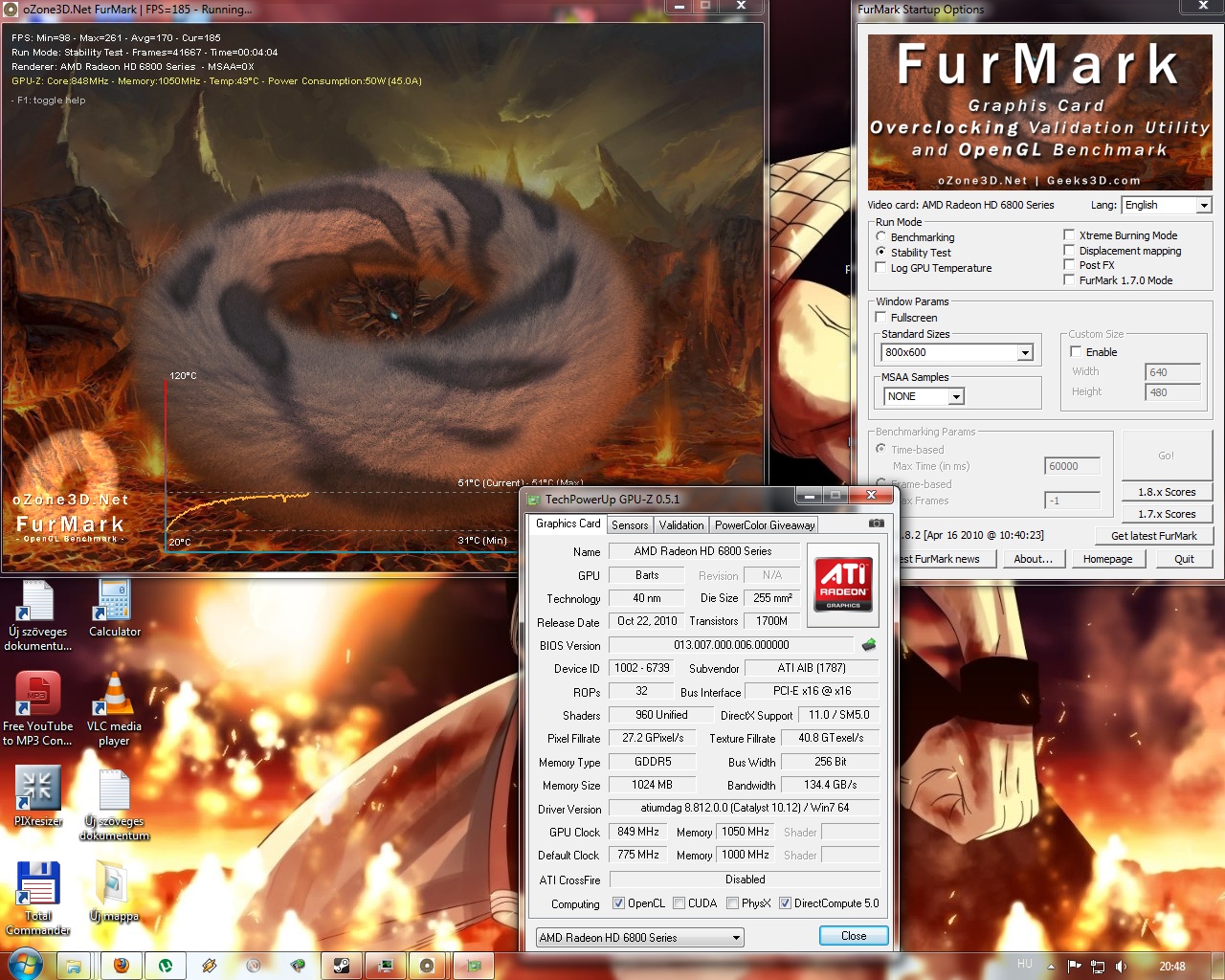1225x980 pixels.
Task: Click the About... button
Action: point(1033,559)
